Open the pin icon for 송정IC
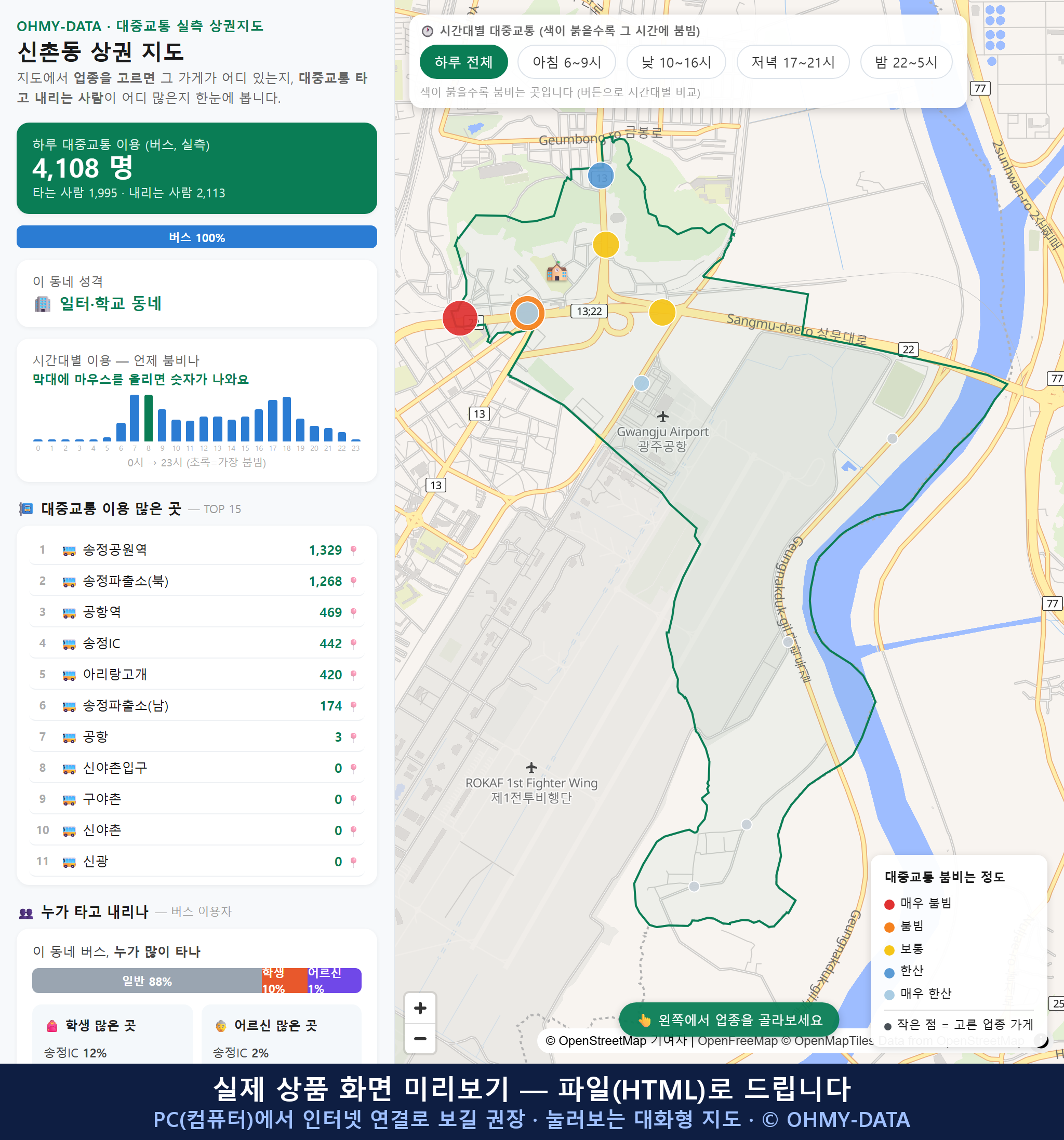Viewport: 1064px width, 1140px height. coord(353,643)
